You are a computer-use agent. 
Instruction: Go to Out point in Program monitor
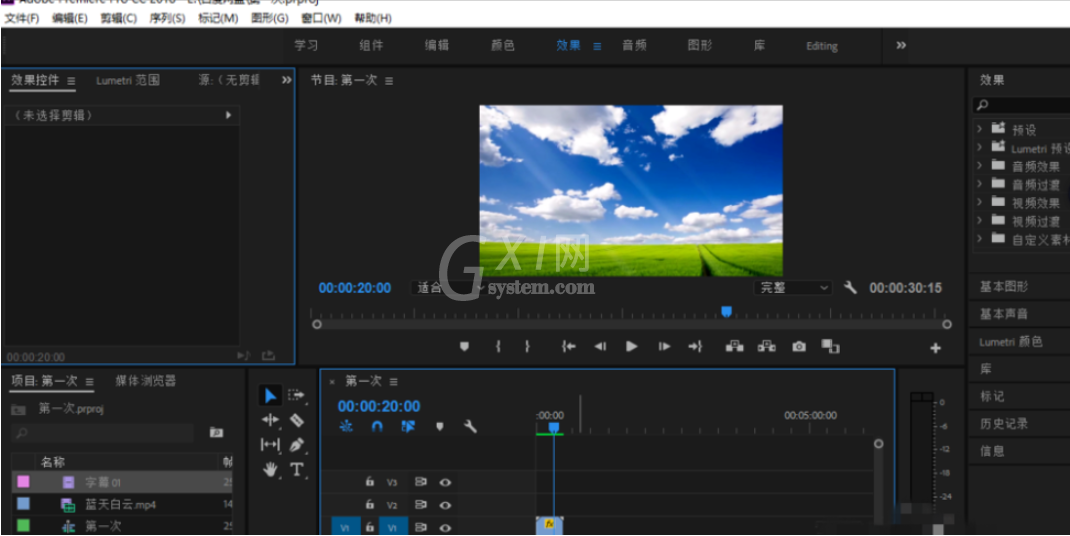tap(695, 346)
